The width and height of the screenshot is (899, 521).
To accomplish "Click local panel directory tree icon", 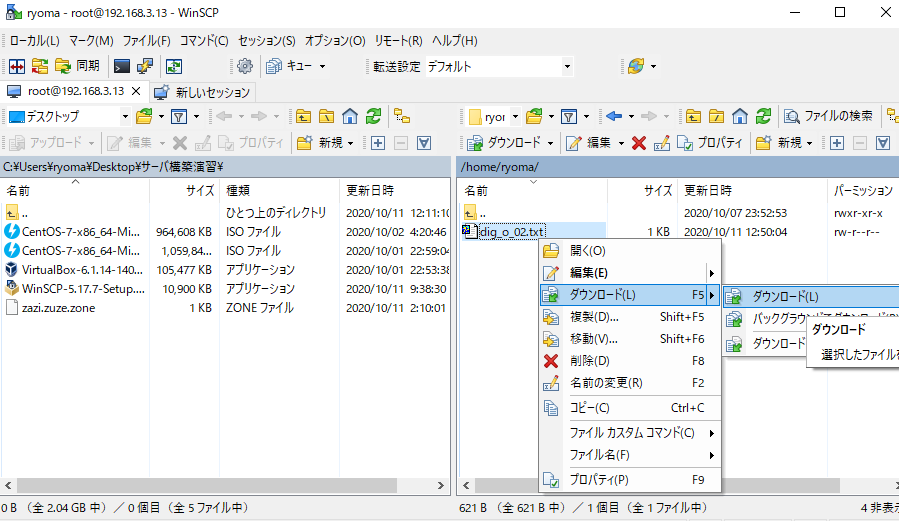I will [x=402, y=116].
